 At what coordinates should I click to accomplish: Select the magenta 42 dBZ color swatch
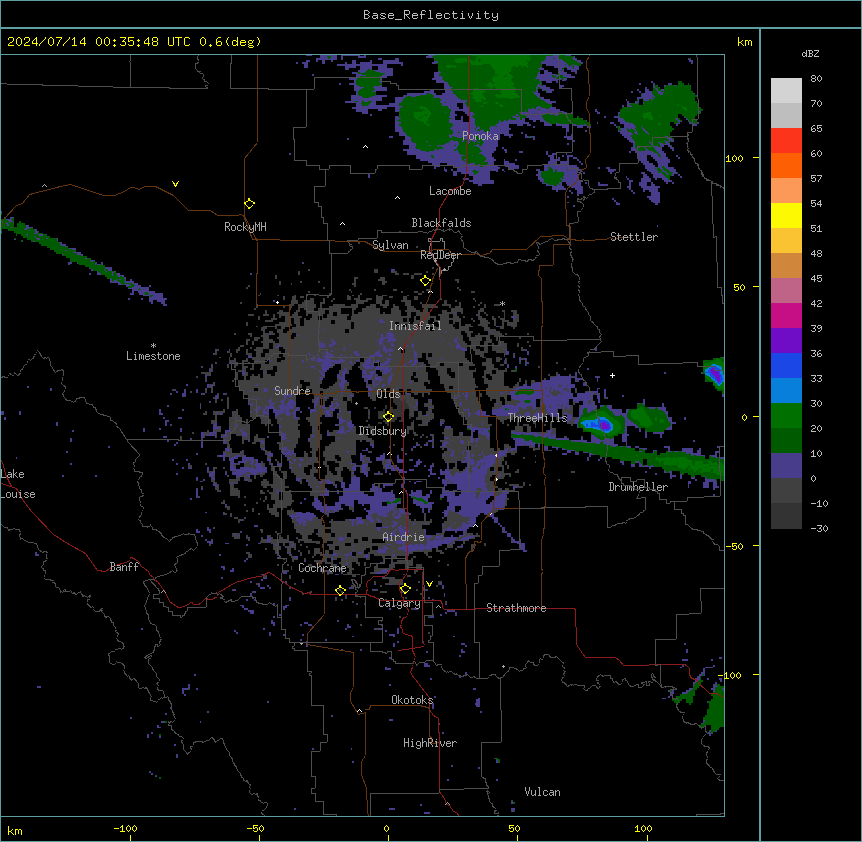pos(786,315)
